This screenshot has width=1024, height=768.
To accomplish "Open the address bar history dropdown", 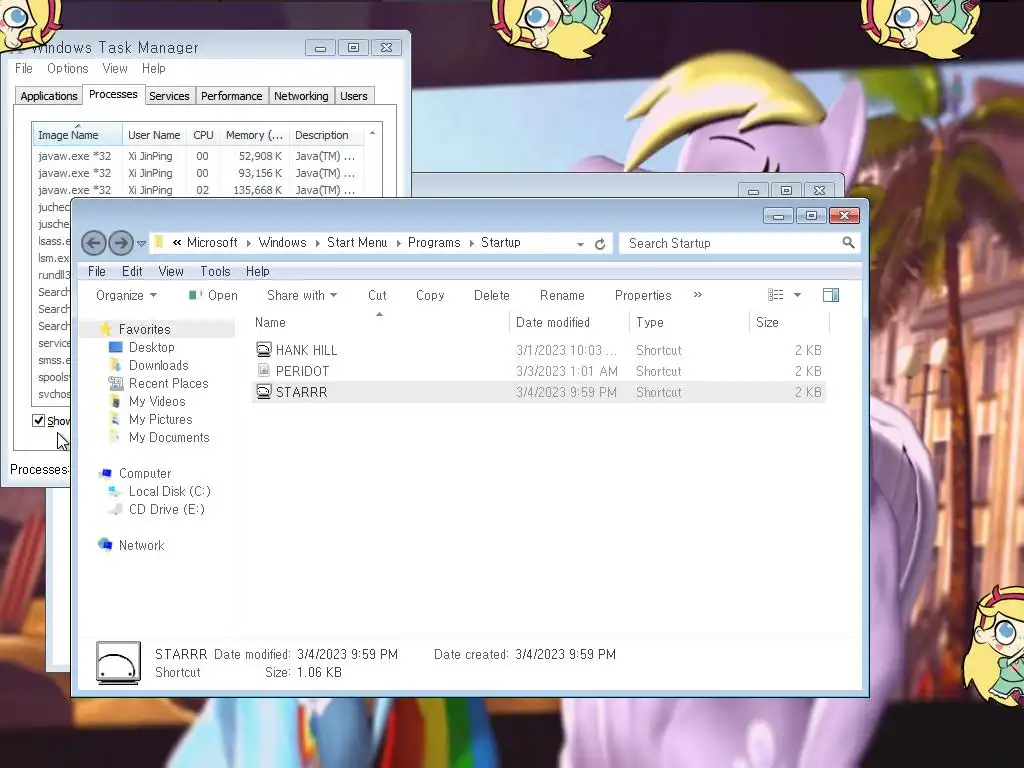I will [580, 244].
